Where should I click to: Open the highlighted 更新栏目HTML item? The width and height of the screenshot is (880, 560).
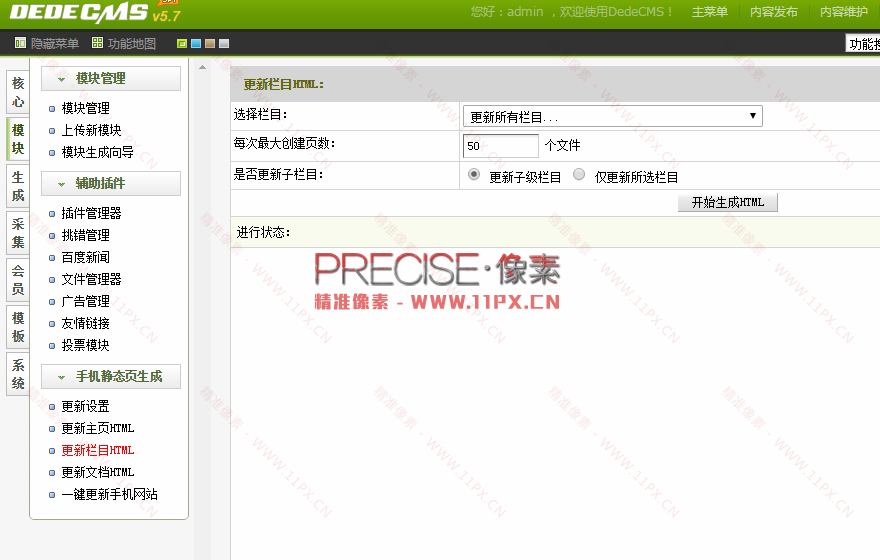click(98, 450)
